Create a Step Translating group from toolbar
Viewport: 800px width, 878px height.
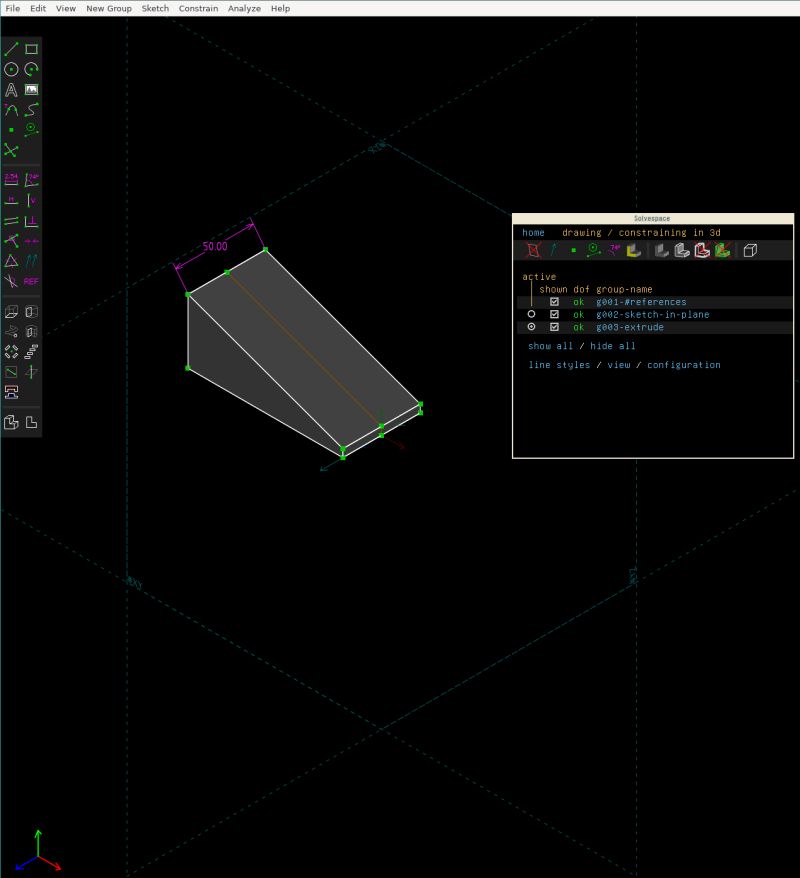point(31,352)
